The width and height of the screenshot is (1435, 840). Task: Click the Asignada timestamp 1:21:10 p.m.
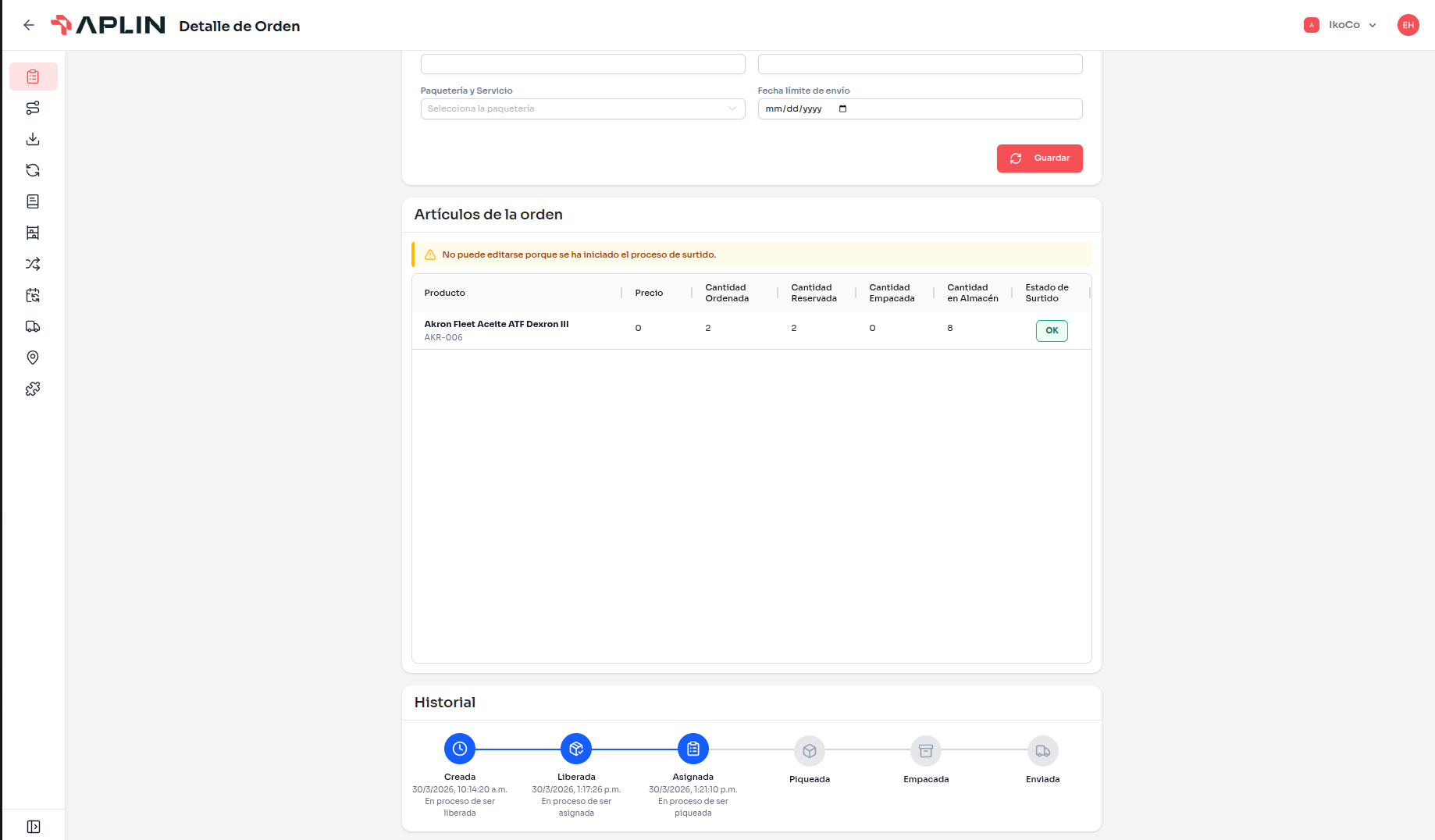[693, 789]
